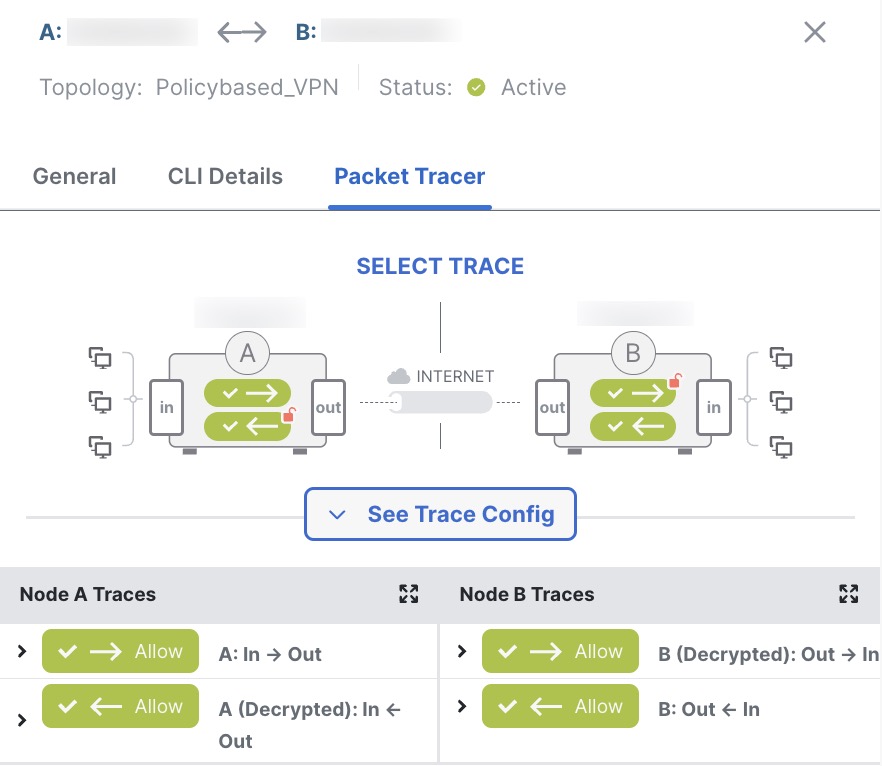Click the Internet cloud icon

(399, 377)
